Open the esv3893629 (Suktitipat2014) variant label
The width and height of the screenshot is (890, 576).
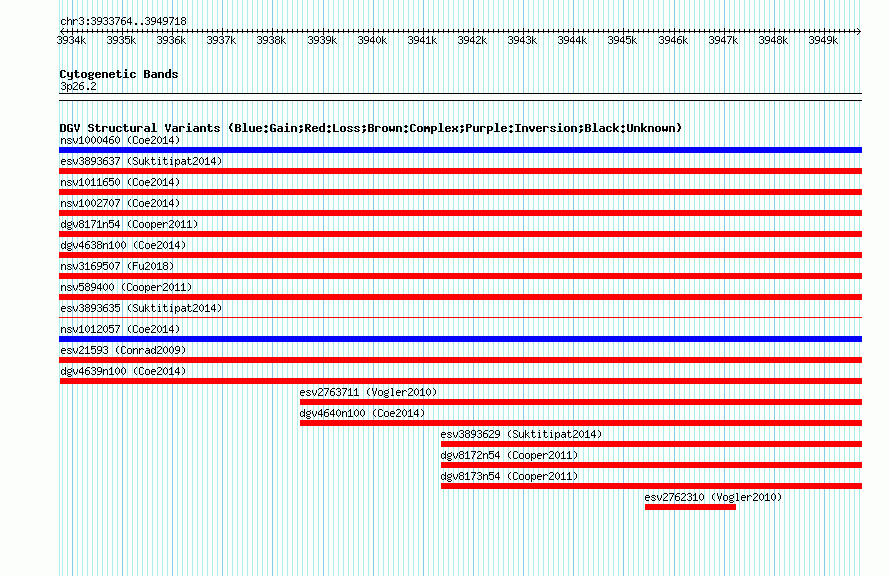521,434
